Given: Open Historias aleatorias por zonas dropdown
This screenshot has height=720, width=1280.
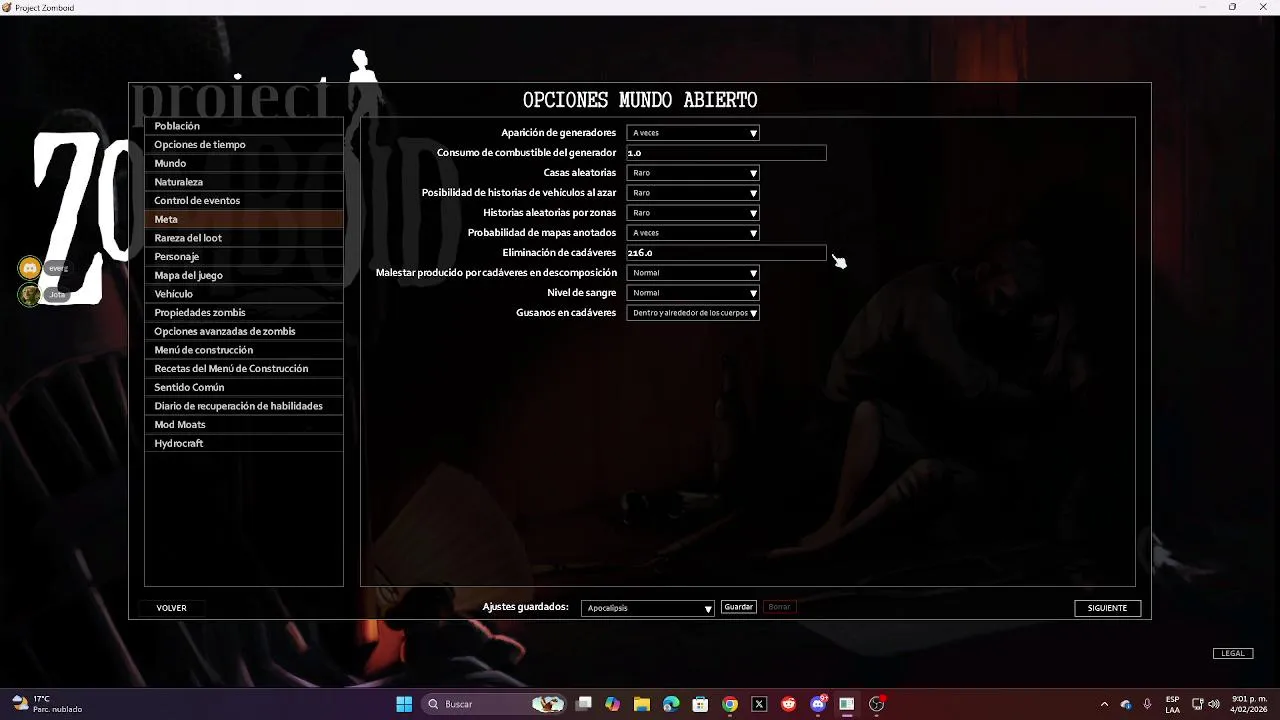Looking at the screenshot, I should [693, 213].
